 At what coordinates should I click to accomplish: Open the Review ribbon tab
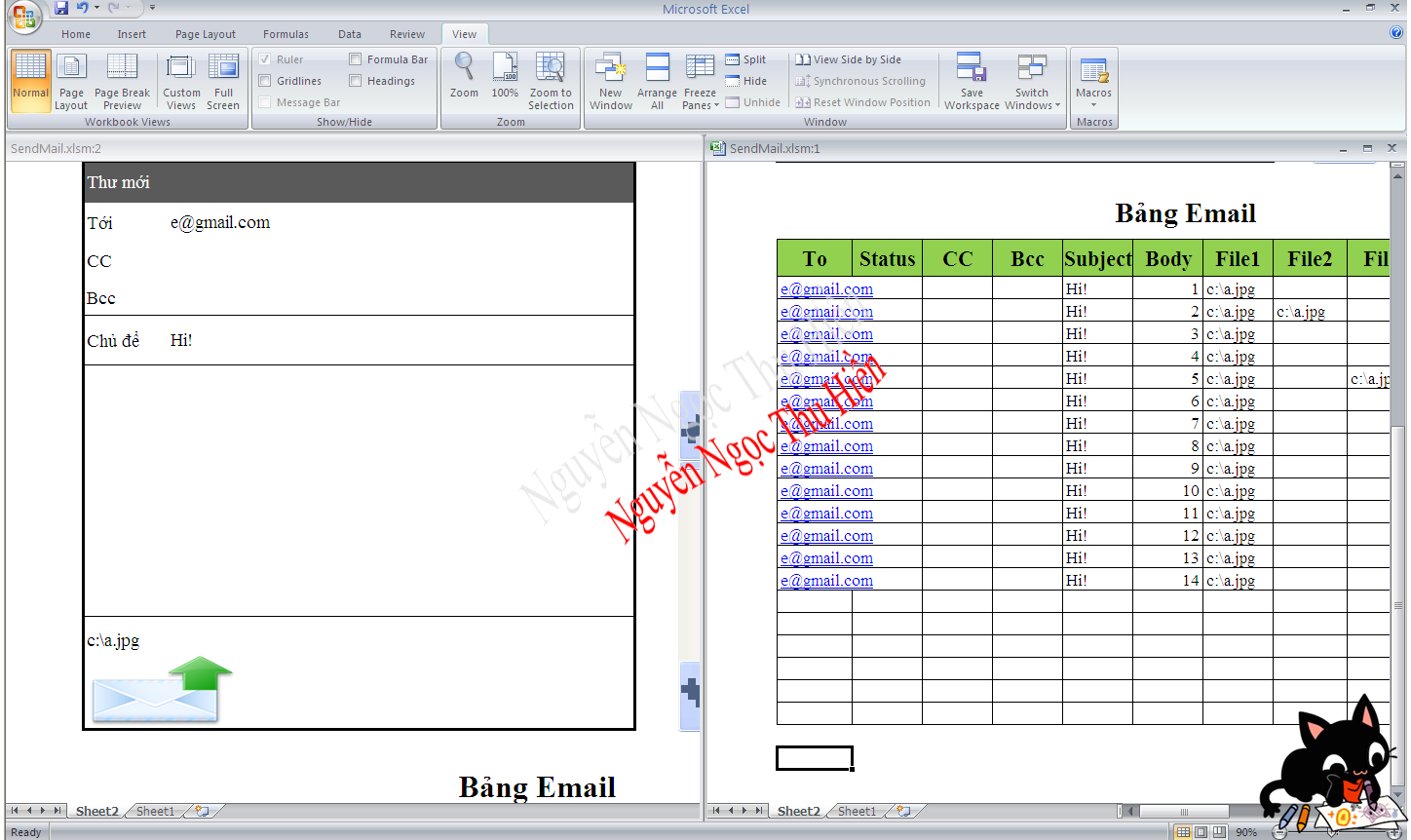point(407,34)
